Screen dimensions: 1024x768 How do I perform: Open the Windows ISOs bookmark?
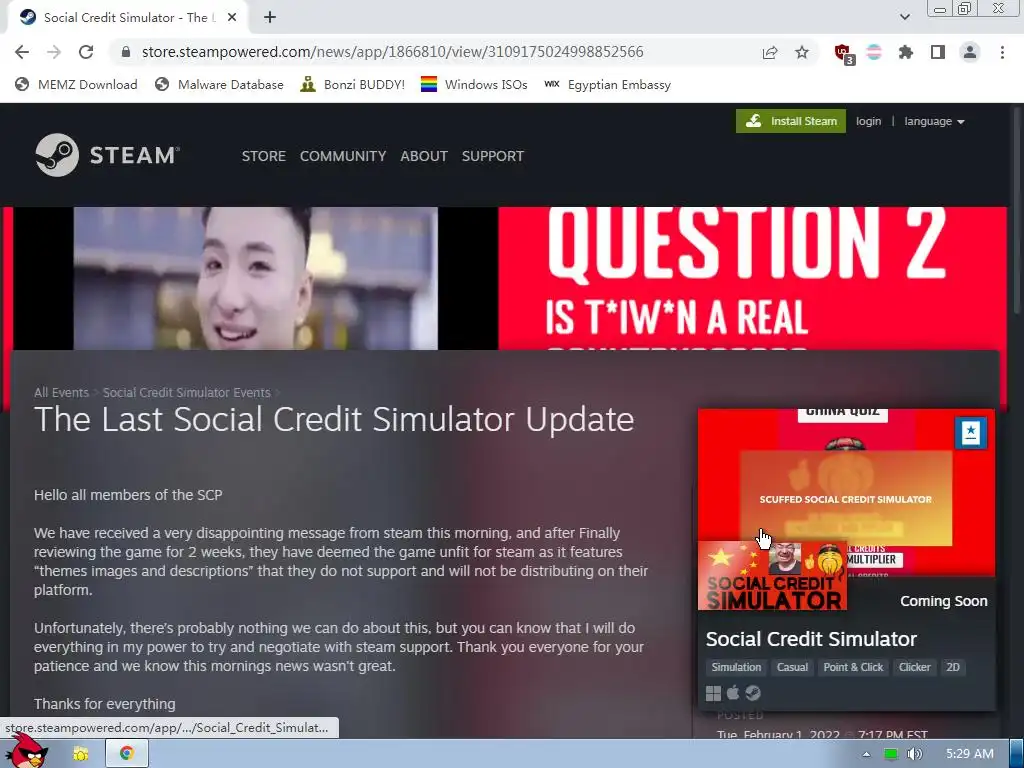[x=474, y=84]
